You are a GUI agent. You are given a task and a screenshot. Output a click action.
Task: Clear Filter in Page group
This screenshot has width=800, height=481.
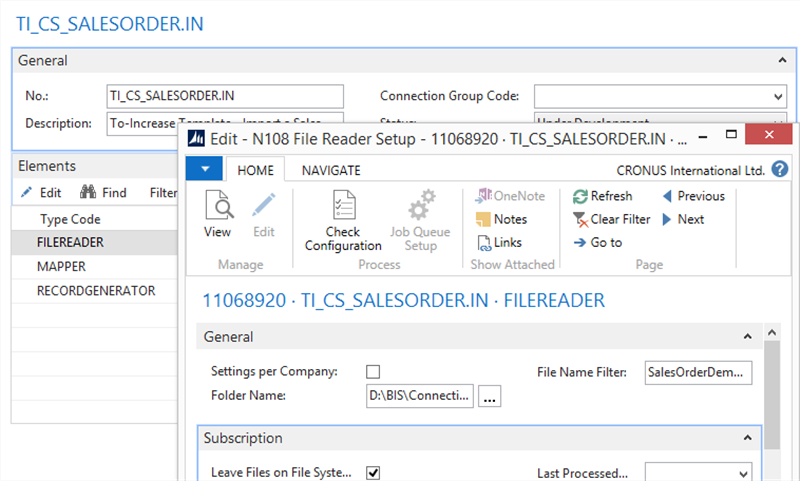(612, 219)
